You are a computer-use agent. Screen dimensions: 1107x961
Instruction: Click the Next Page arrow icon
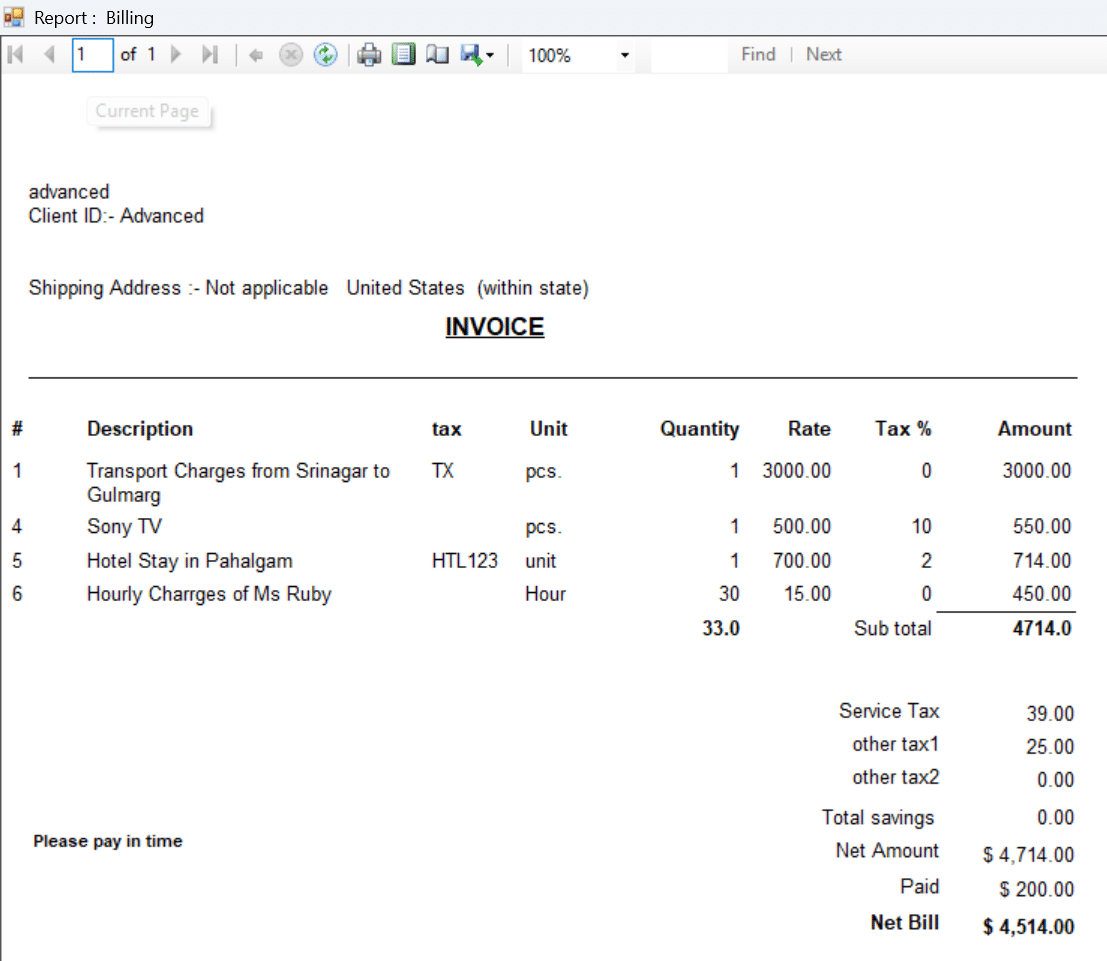(177, 55)
